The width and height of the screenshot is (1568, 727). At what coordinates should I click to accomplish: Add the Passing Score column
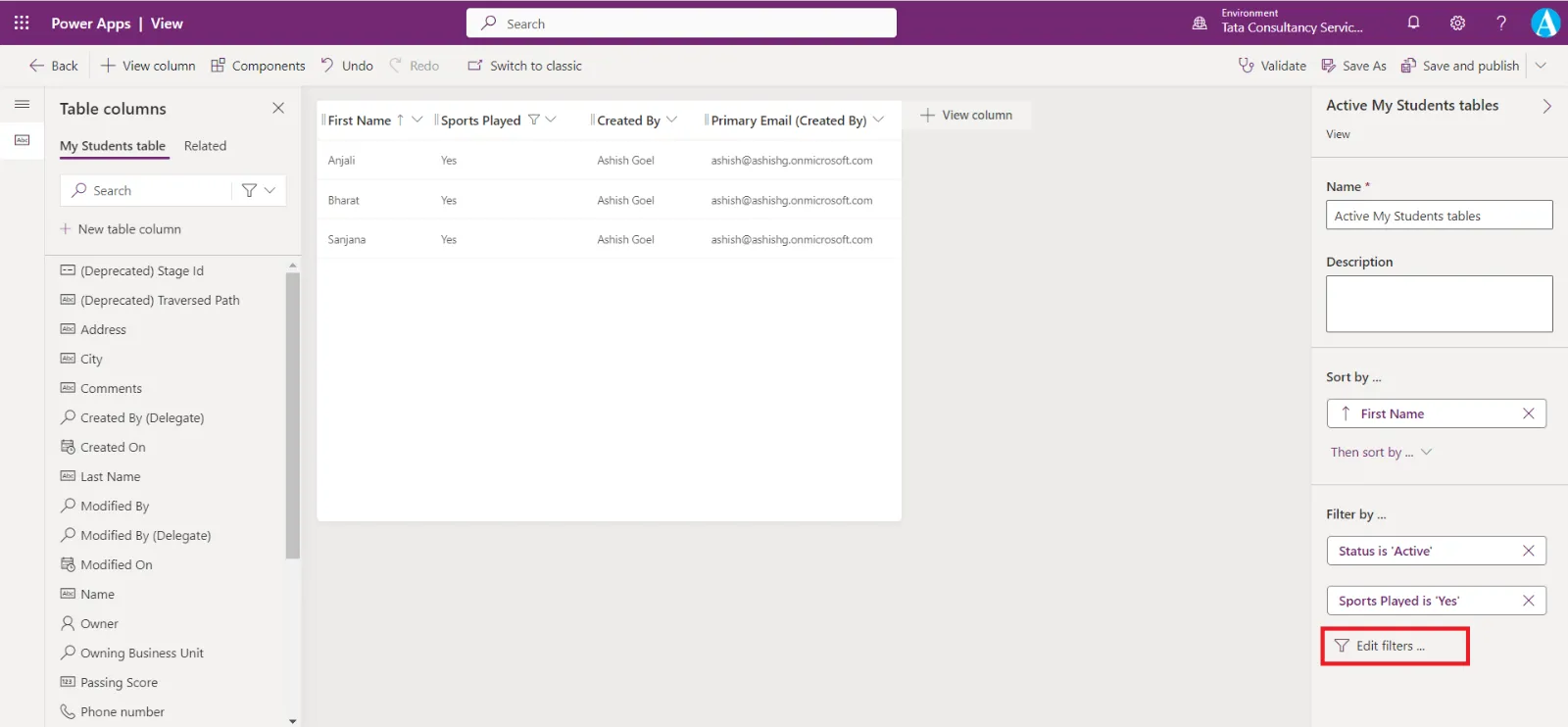coord(109,682)
